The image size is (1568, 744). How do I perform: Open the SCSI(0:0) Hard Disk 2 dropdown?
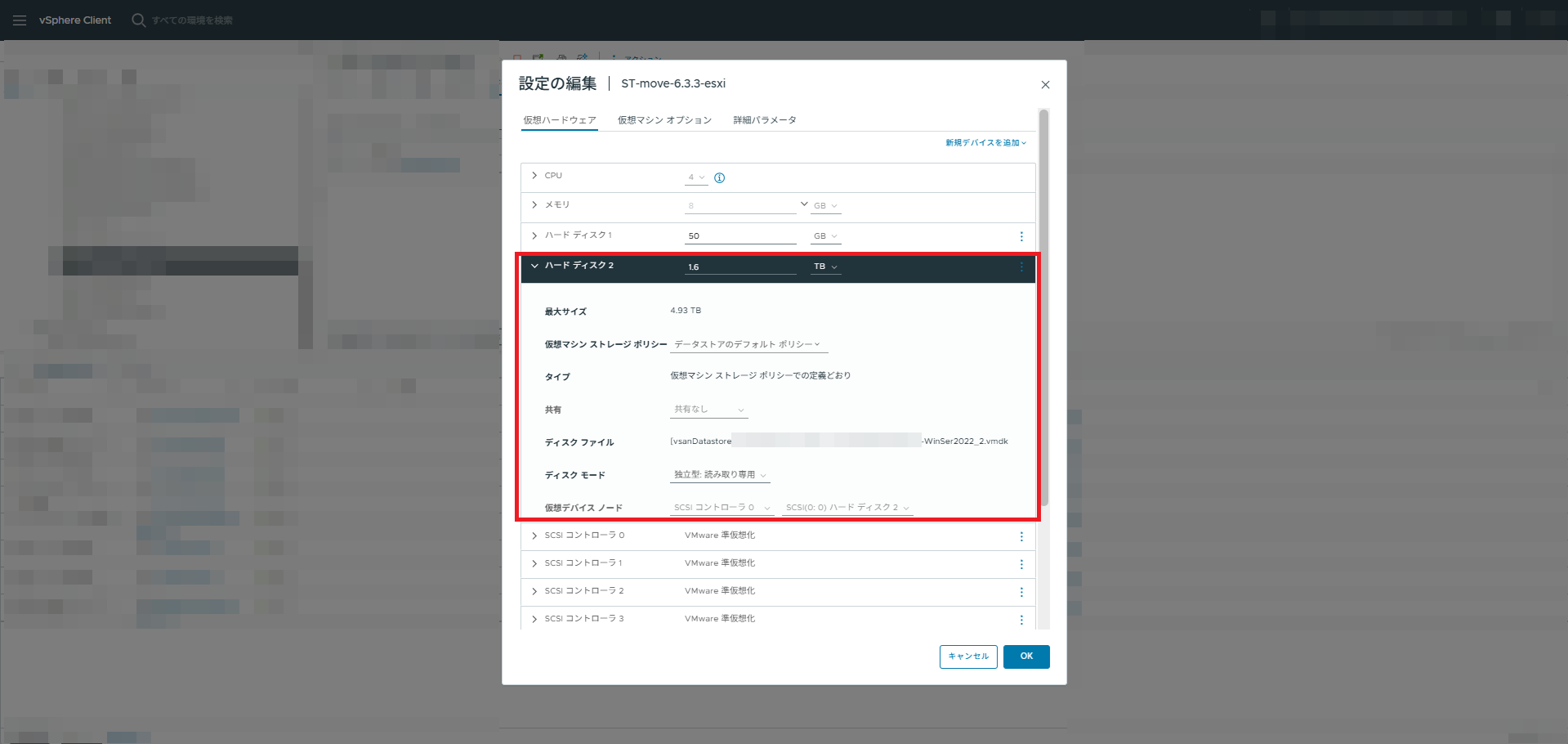point(847,508)
